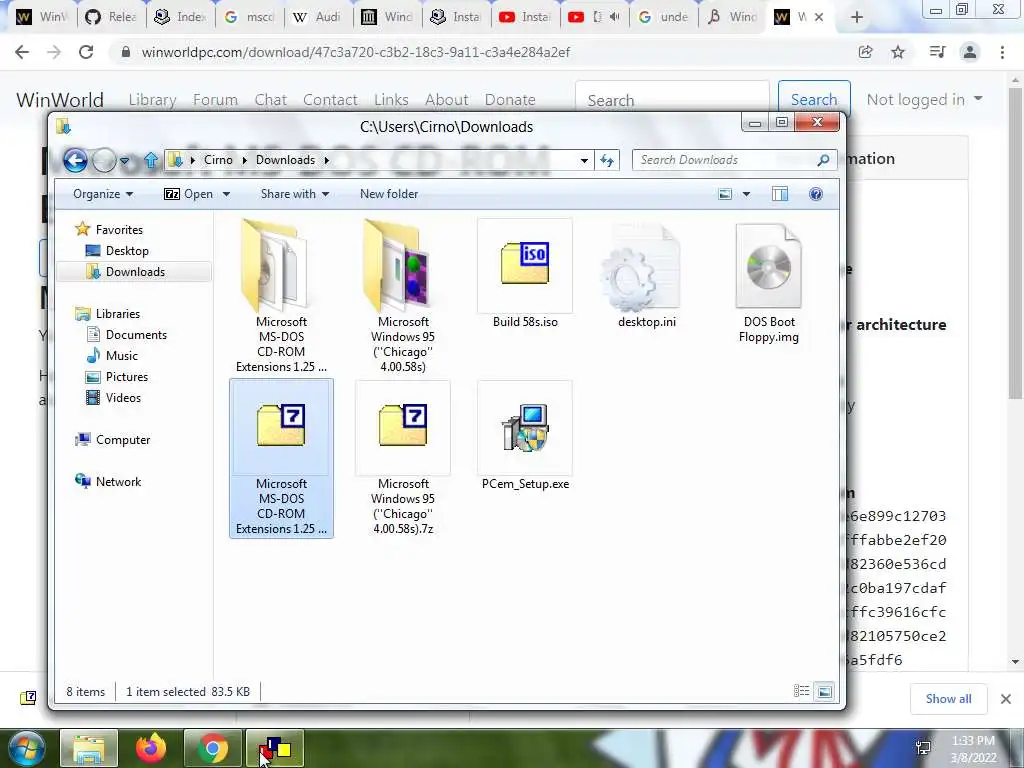
Task: Open the WinWorld About link
Action: coord(447,100)
